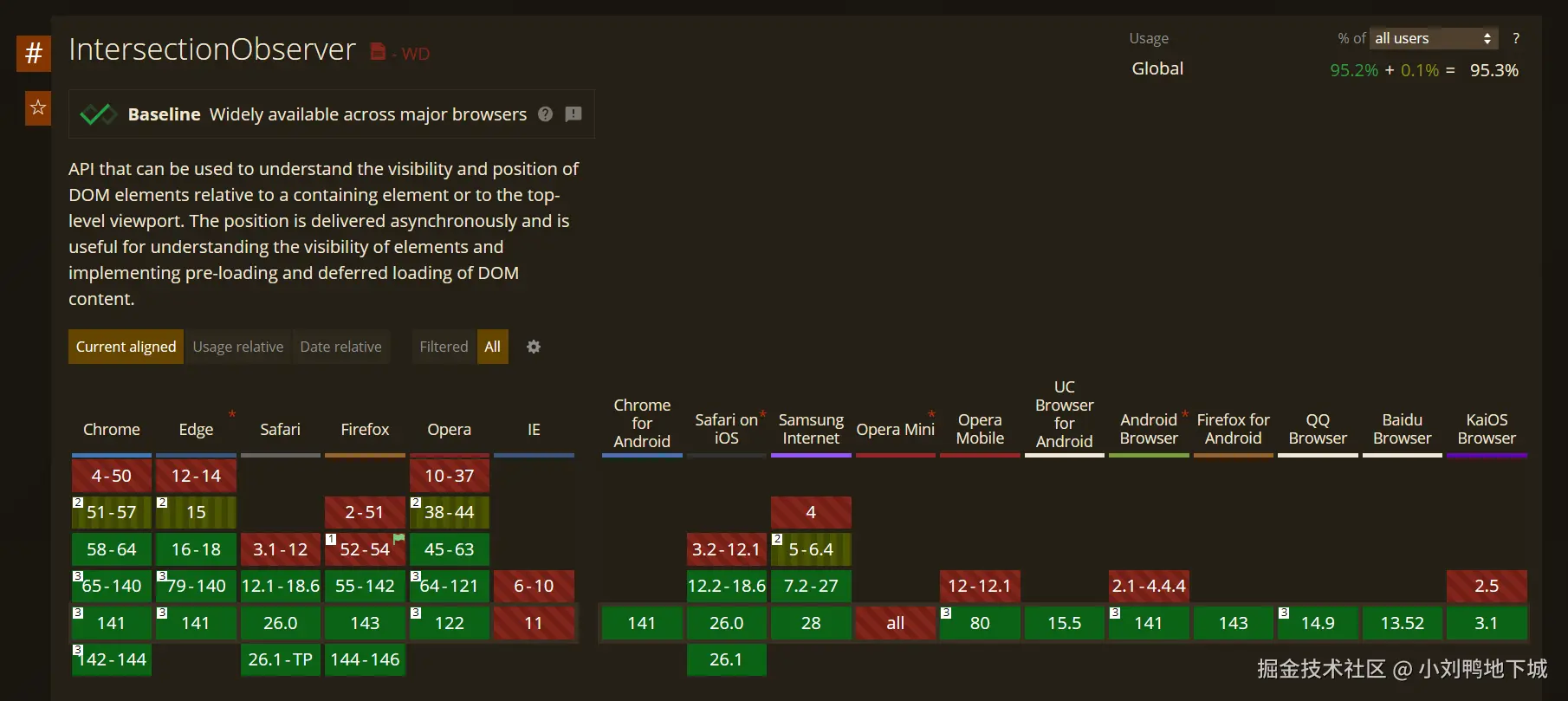Select the Edge 15 cell
Screen dimensions: 1568x701
point(196,512)
